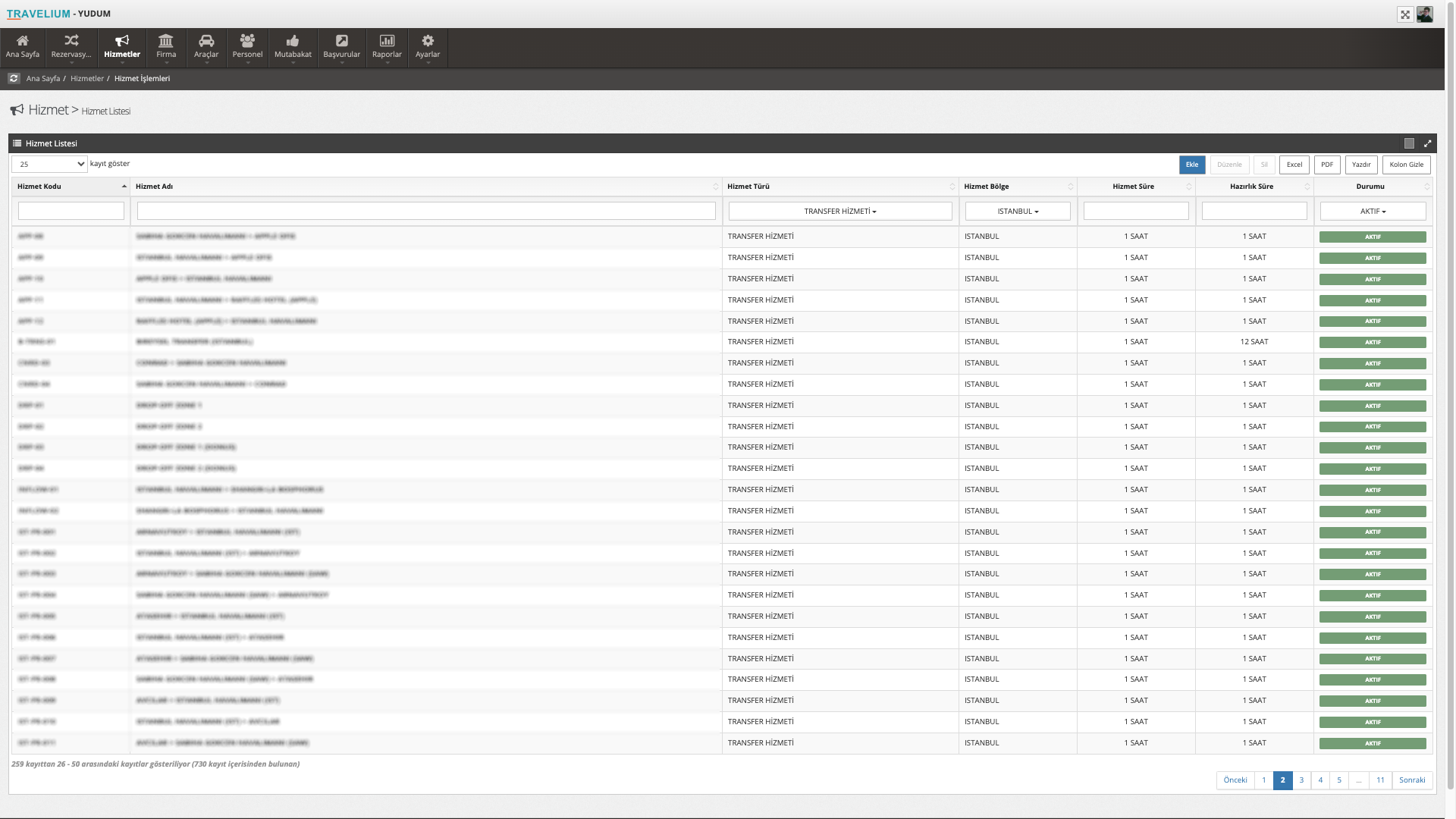Expand the Hizmet Listesi panel to fullscreen
The height and width of the screenshot is (819, 1456).
click(1427, 143)
